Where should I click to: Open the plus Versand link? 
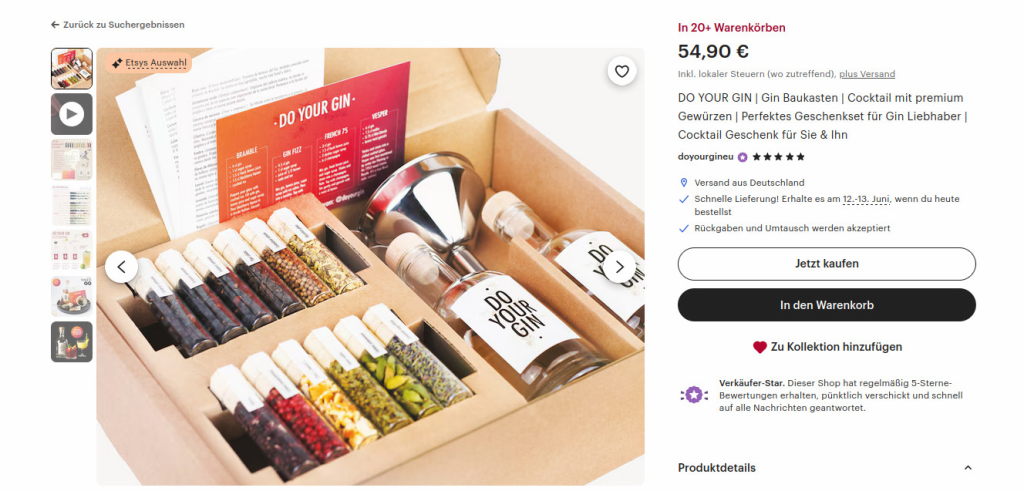[x=867, y=74]
